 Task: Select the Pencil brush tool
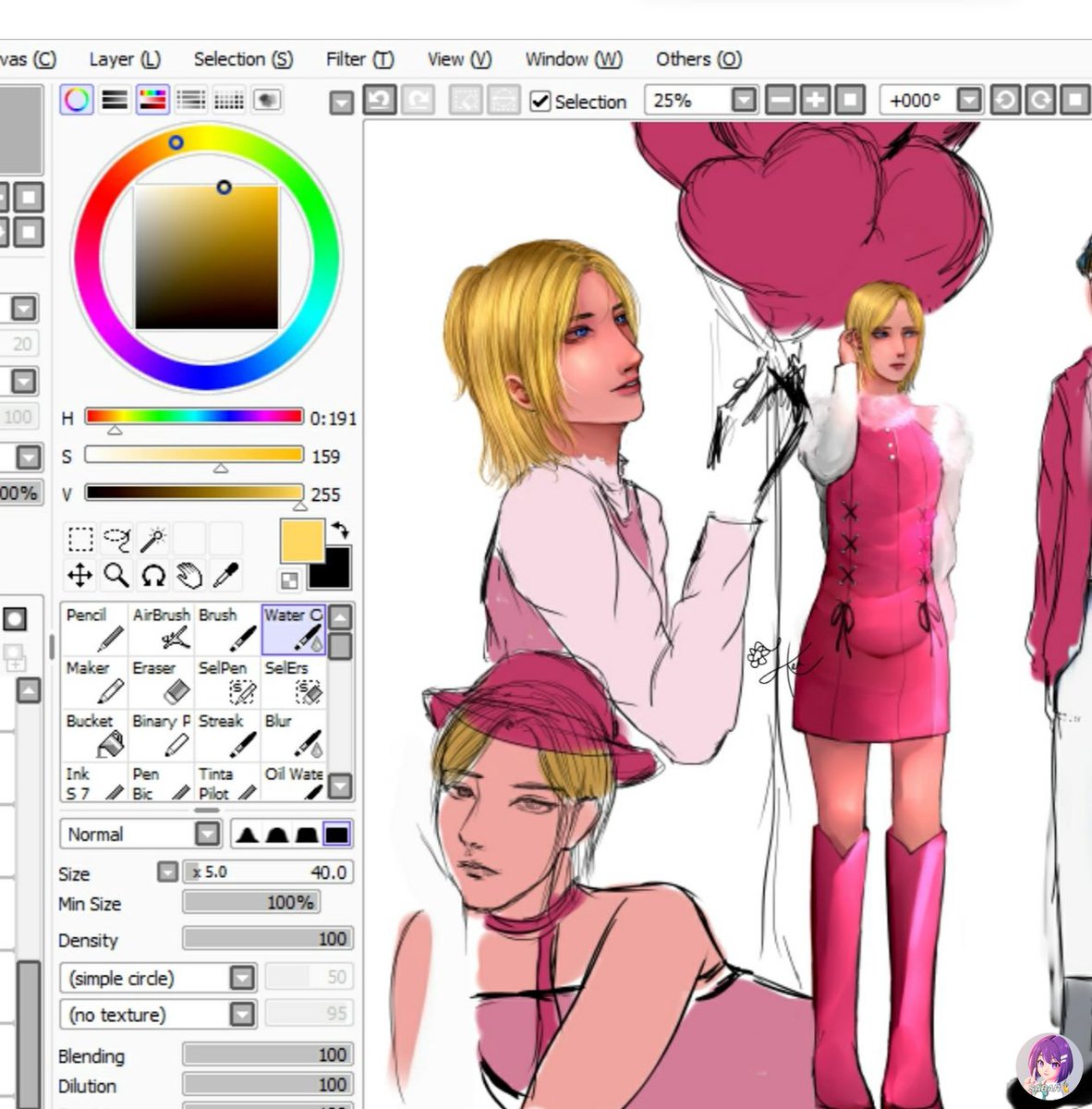[95, 628]
